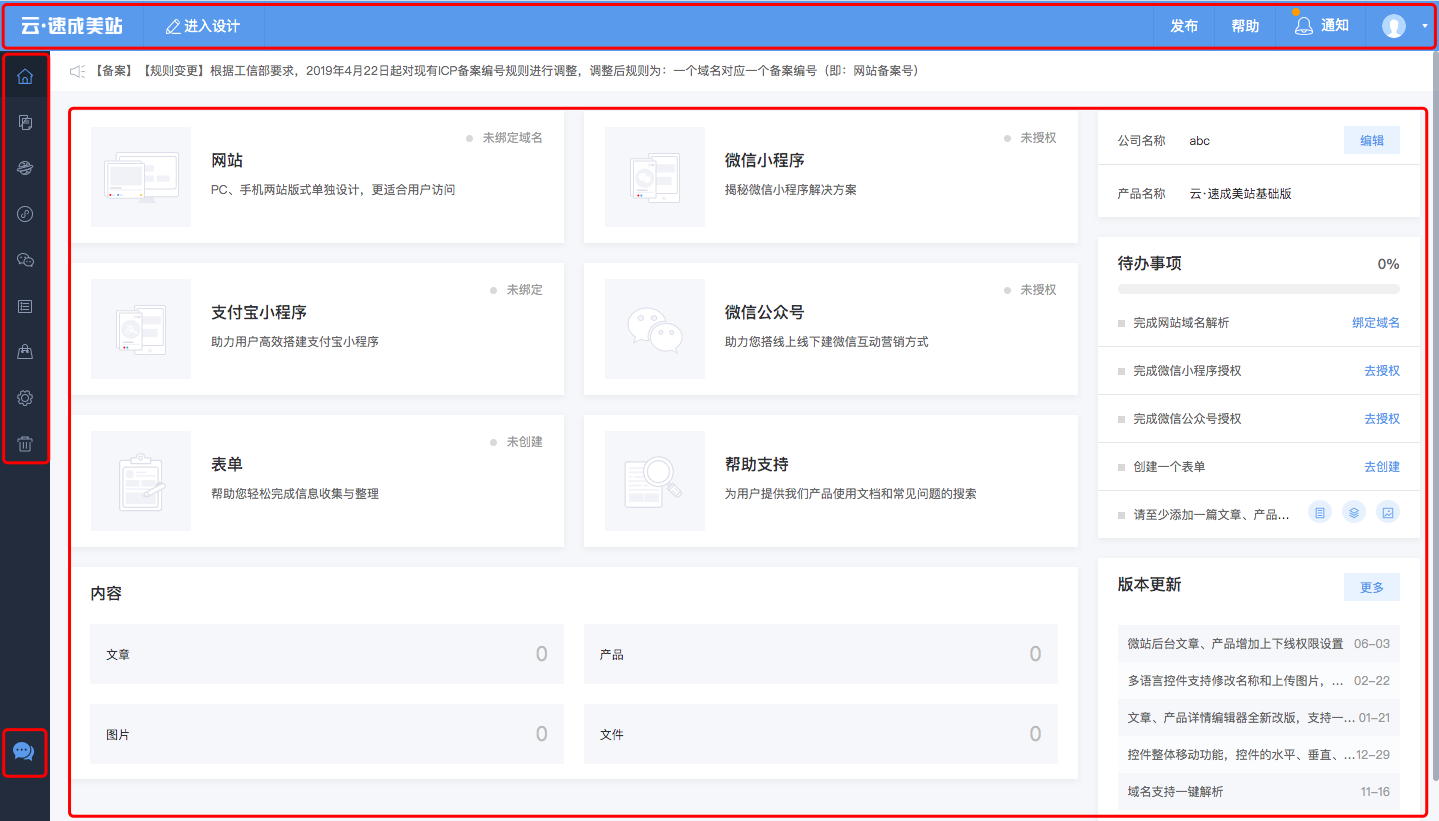The image size is (1439, 821).
Task: Click the 创建一个表单 to-do item
Action: 1169,467
